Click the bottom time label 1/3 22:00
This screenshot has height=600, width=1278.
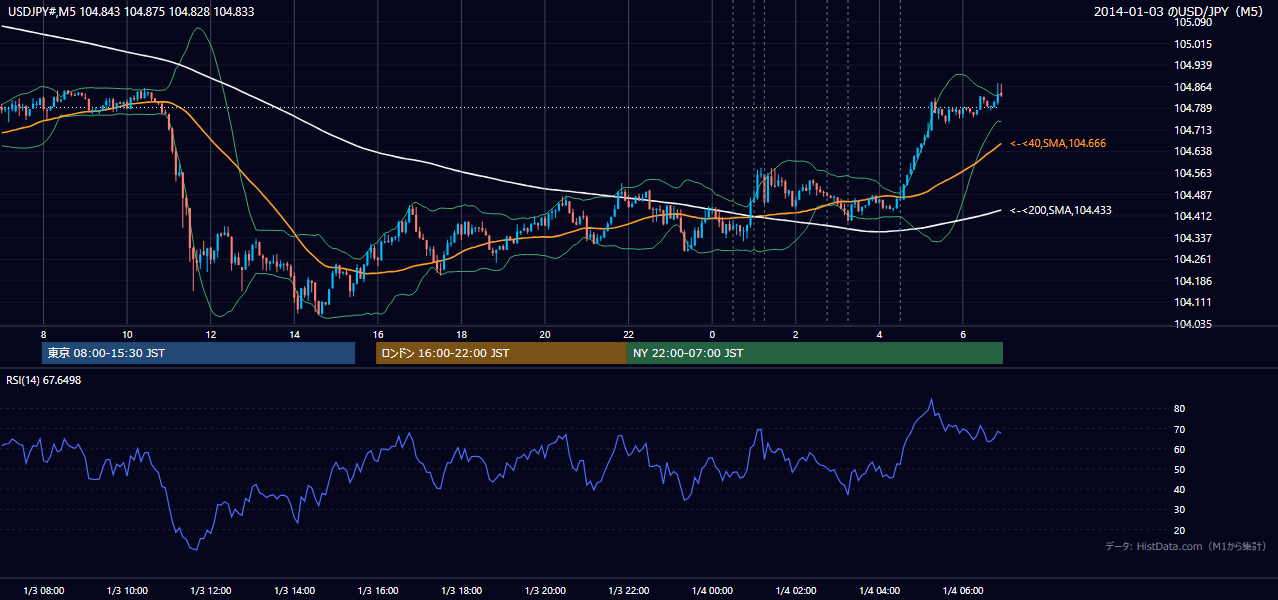point(628,591)
